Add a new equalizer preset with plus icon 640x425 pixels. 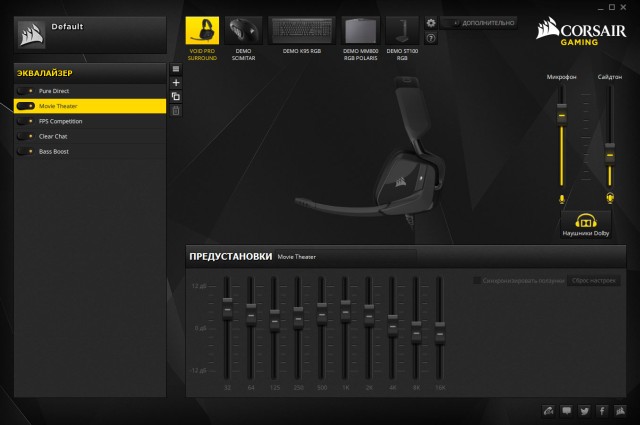pos(176,83)
